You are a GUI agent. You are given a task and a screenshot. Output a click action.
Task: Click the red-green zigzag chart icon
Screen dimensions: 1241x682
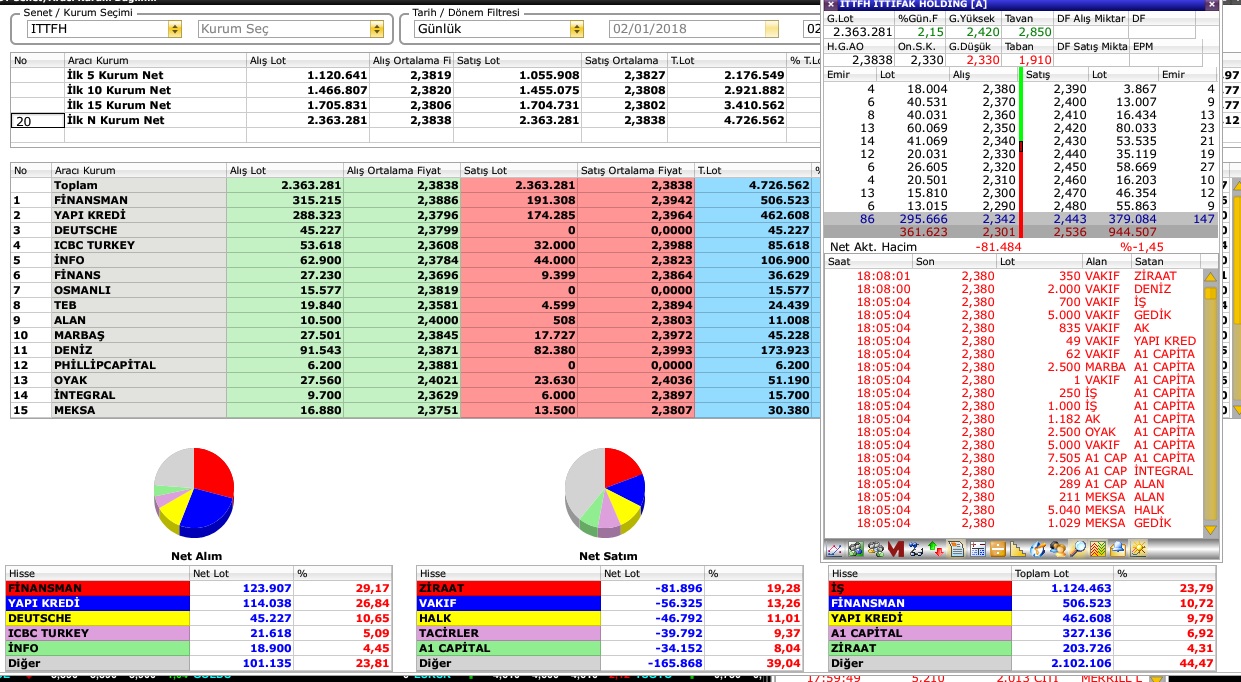[1097, 549]
